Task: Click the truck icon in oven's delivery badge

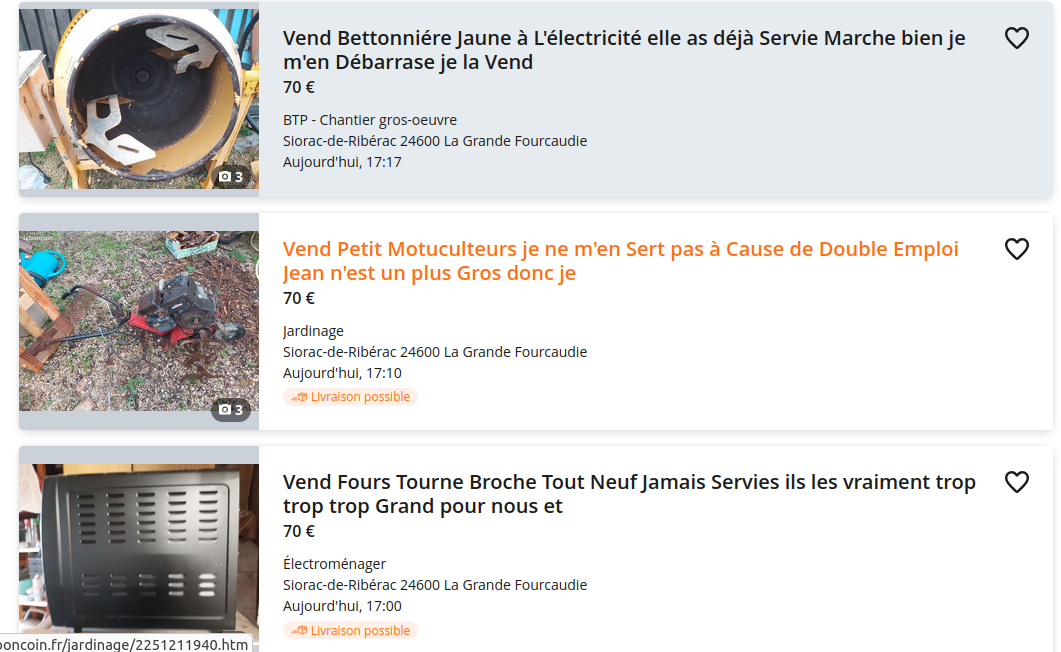Action: tap(299, 630)
